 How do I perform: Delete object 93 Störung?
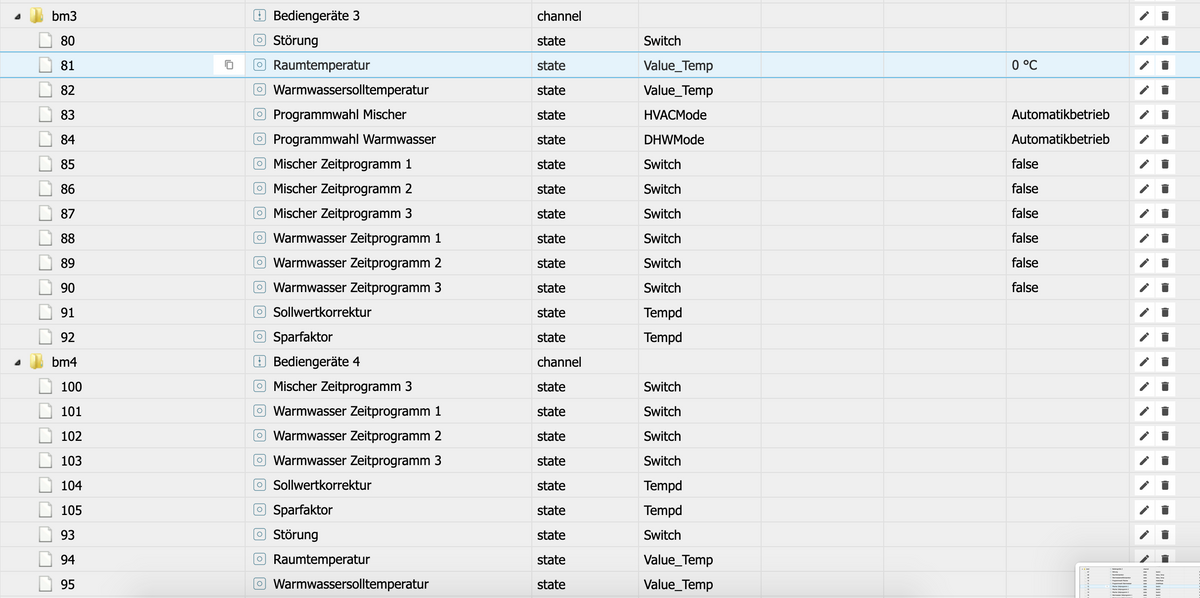pyautogui.click(x=1165, y=535)
